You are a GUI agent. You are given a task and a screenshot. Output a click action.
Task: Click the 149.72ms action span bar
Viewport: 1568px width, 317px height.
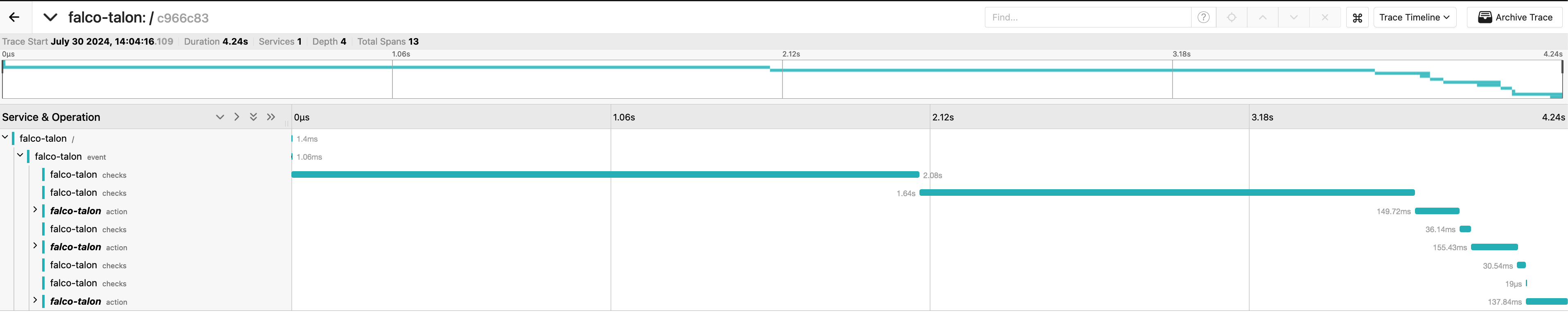point(1437,211)
